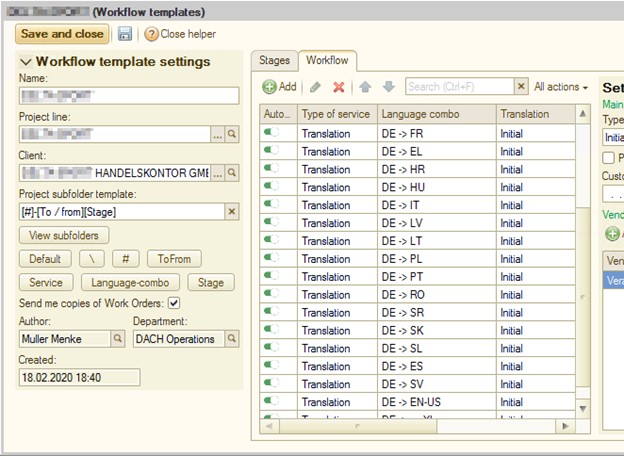Open the Author lookup magnifier icon

[x=118, y=339]
